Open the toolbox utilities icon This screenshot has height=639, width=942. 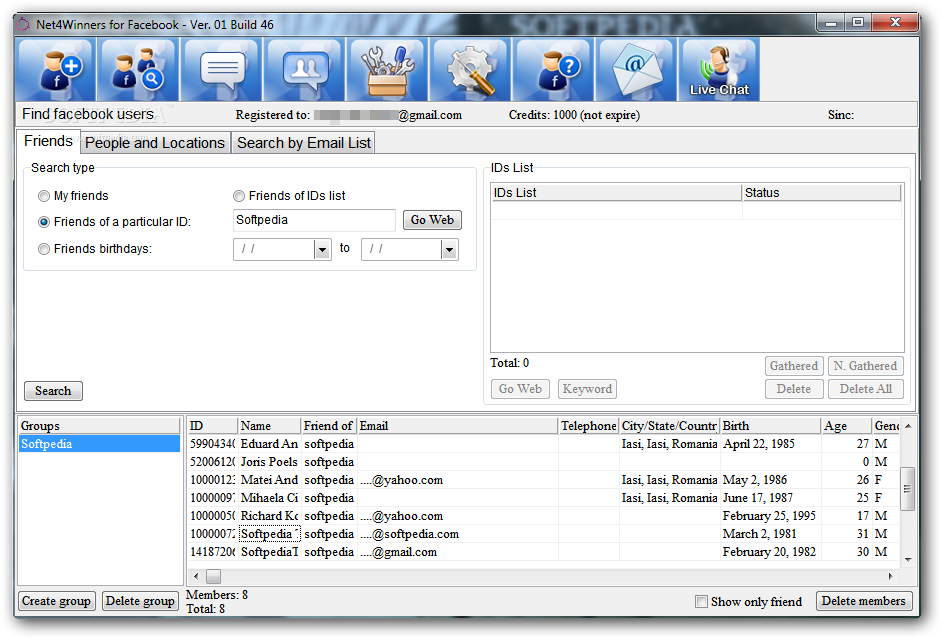pyautogui.click(x=387, y=69)
